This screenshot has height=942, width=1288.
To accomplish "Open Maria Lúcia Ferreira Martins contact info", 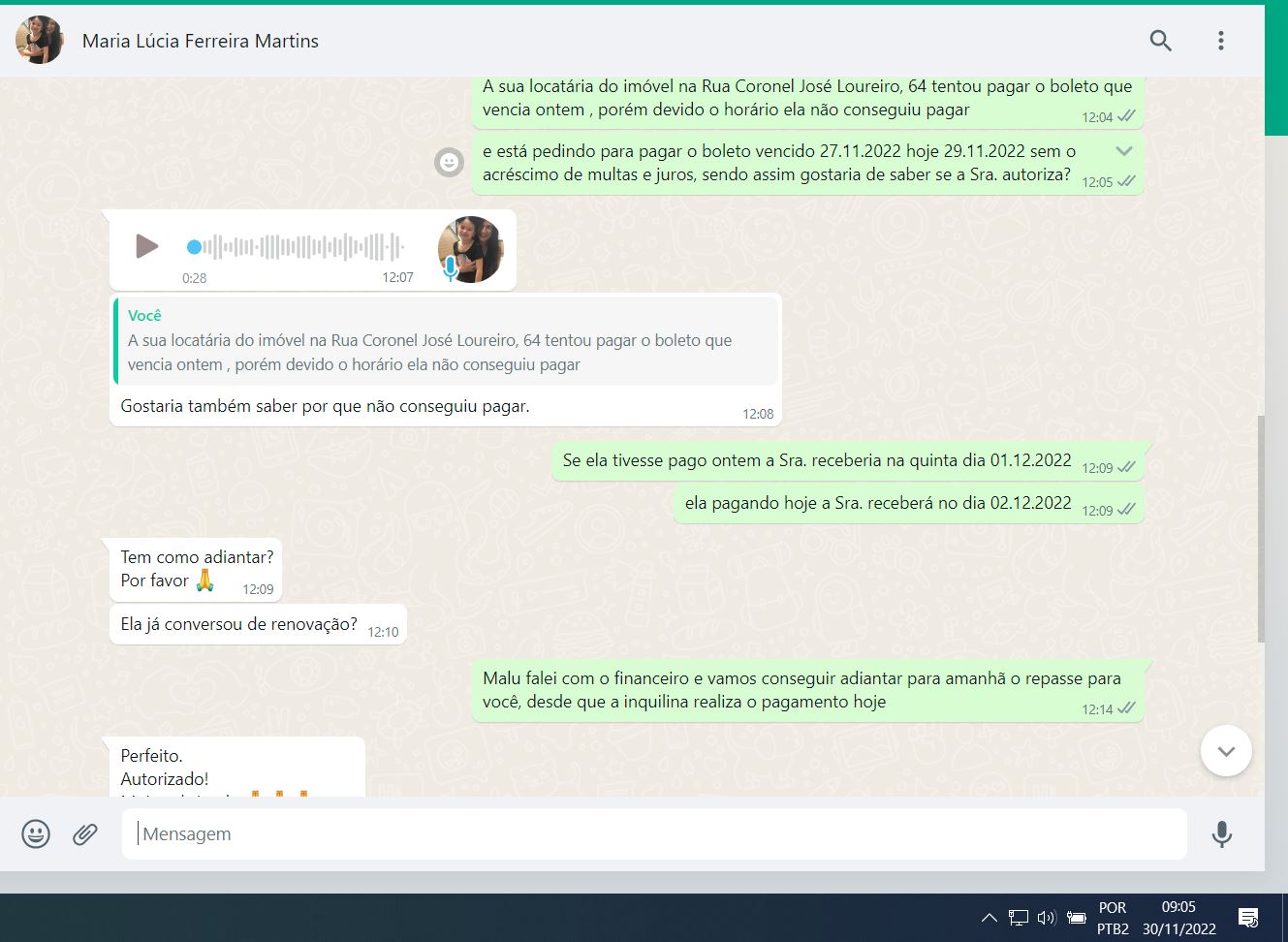I will click(x=201, y=41).
